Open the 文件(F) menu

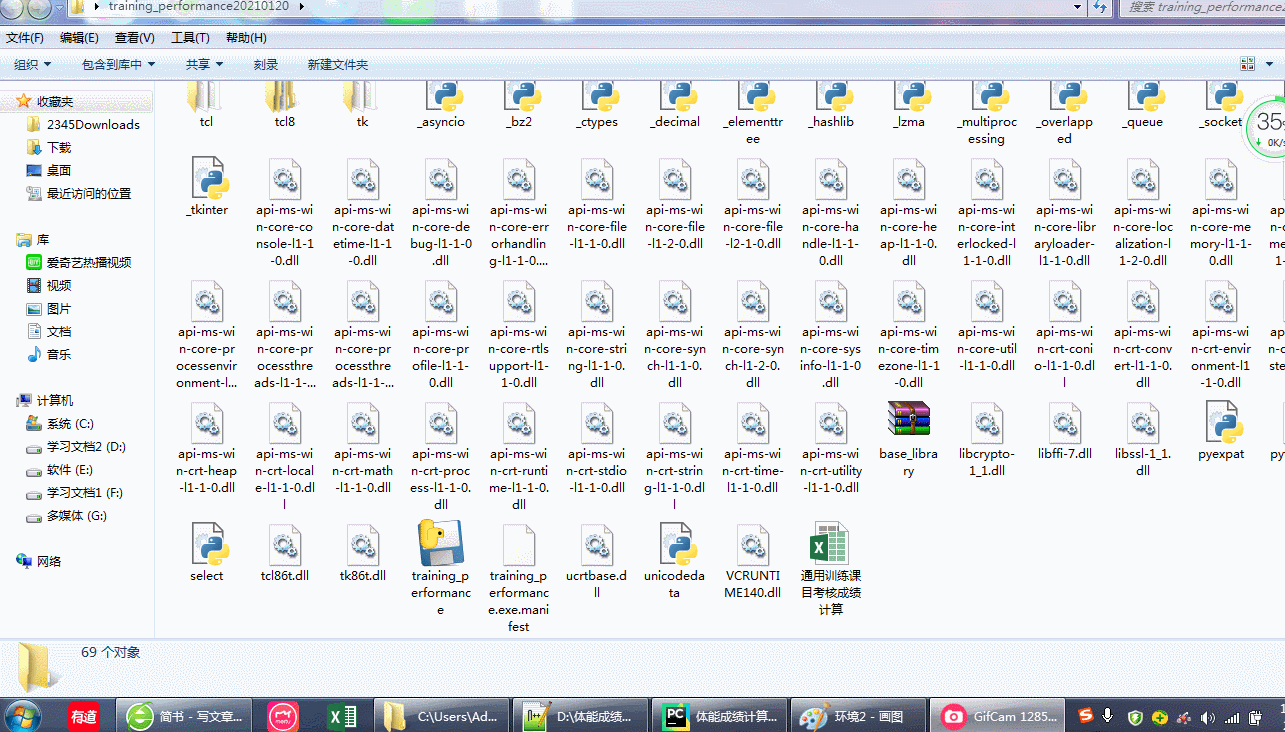tap(25, 38)
